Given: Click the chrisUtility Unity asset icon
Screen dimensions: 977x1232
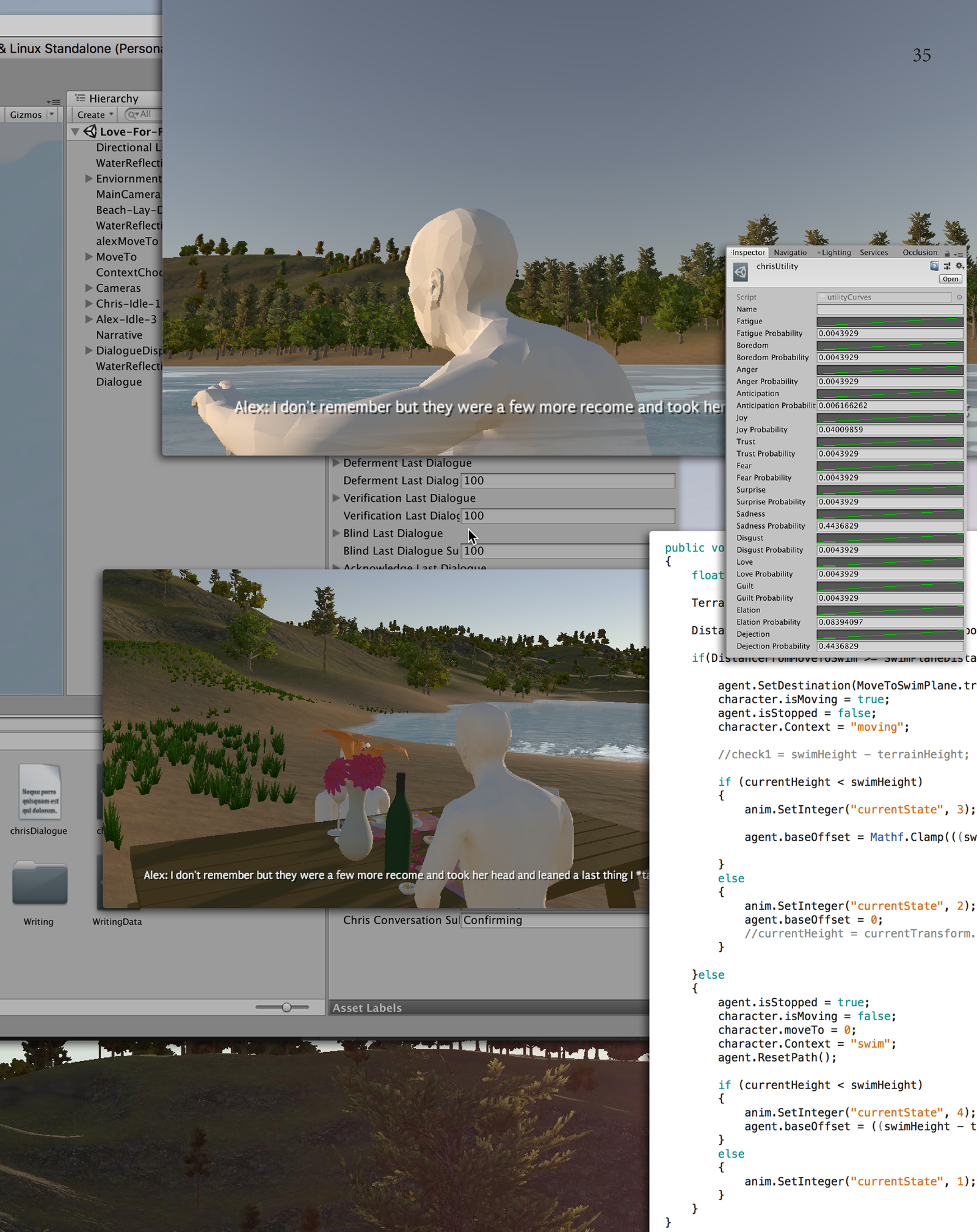Looking at the screenshot, I should pyautogui.click(x=740, y=272).
